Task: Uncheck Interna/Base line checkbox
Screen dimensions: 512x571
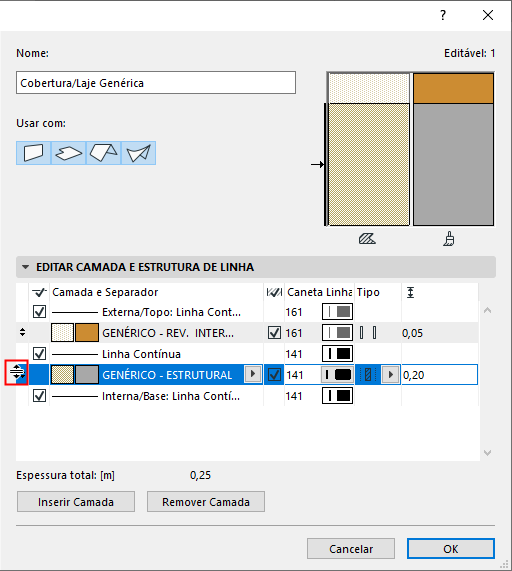Action: (39, 396)
